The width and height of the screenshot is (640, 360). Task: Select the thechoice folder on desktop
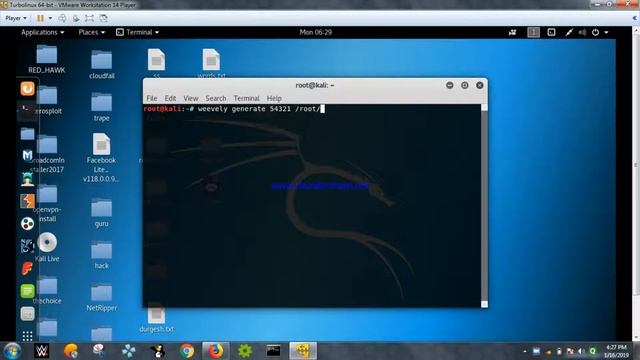tap(47, 291)
